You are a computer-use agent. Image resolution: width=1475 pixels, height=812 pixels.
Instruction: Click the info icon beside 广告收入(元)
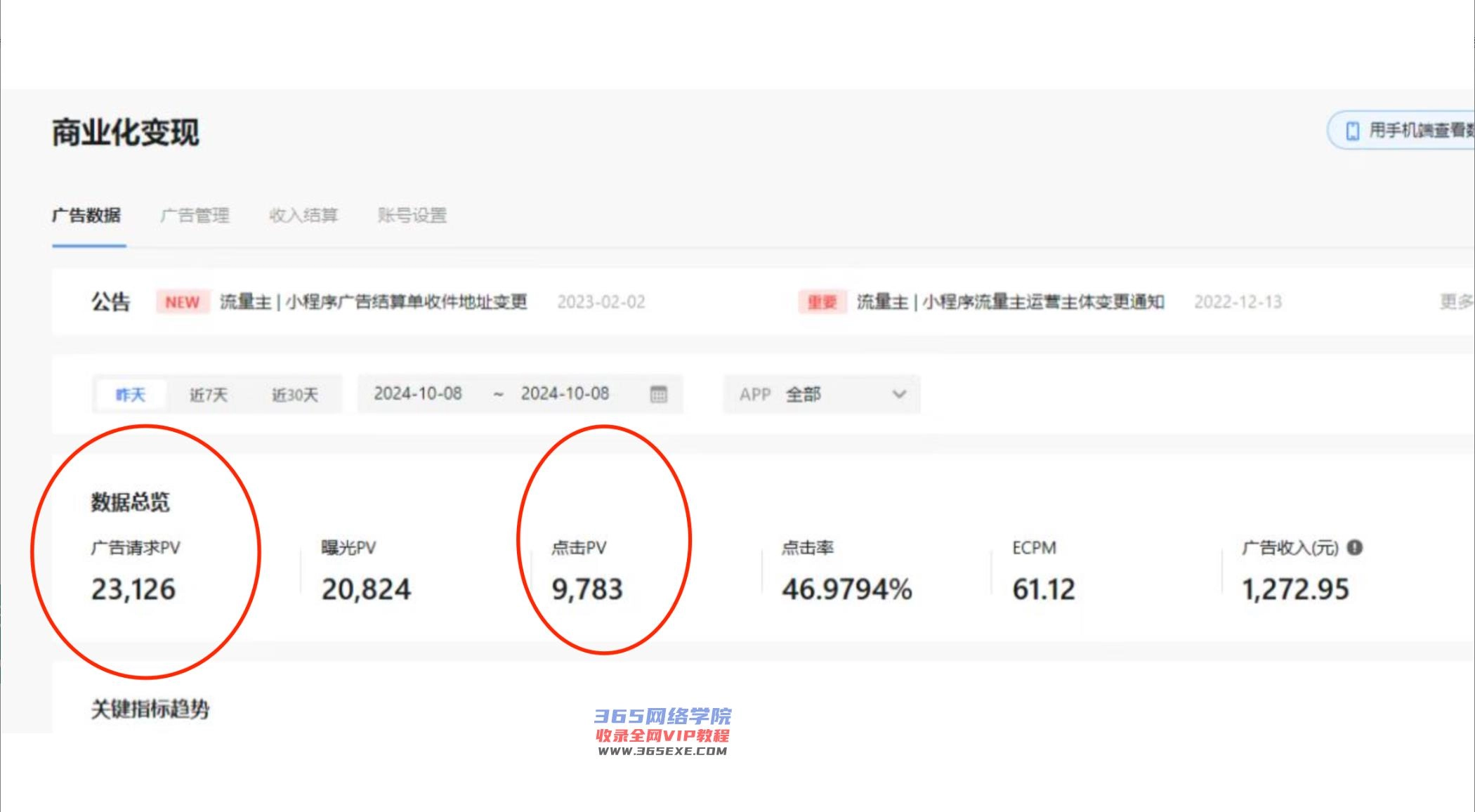[x=1355, y=548]
